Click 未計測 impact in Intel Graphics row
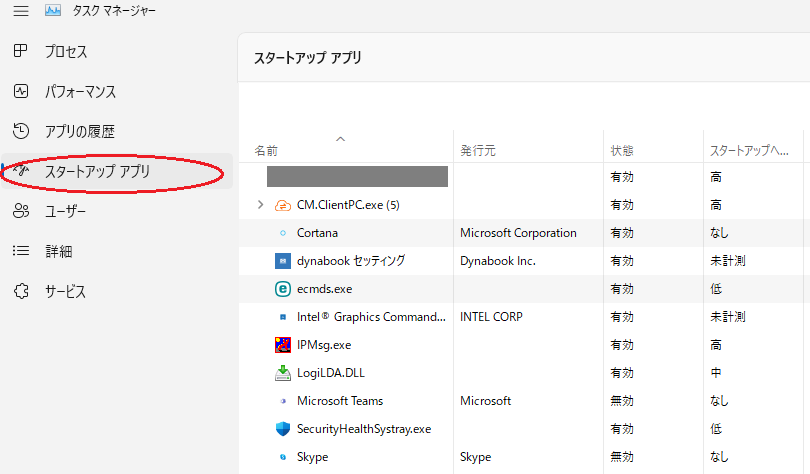Screen dimensions: 810x474 (x=727, y=317)
